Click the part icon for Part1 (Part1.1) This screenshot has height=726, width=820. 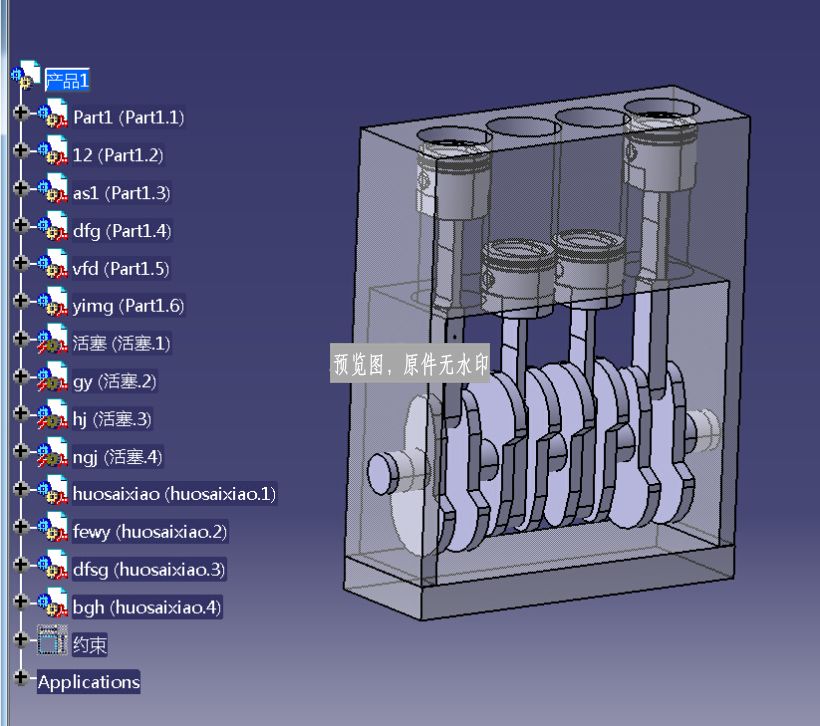click(52, 114)
